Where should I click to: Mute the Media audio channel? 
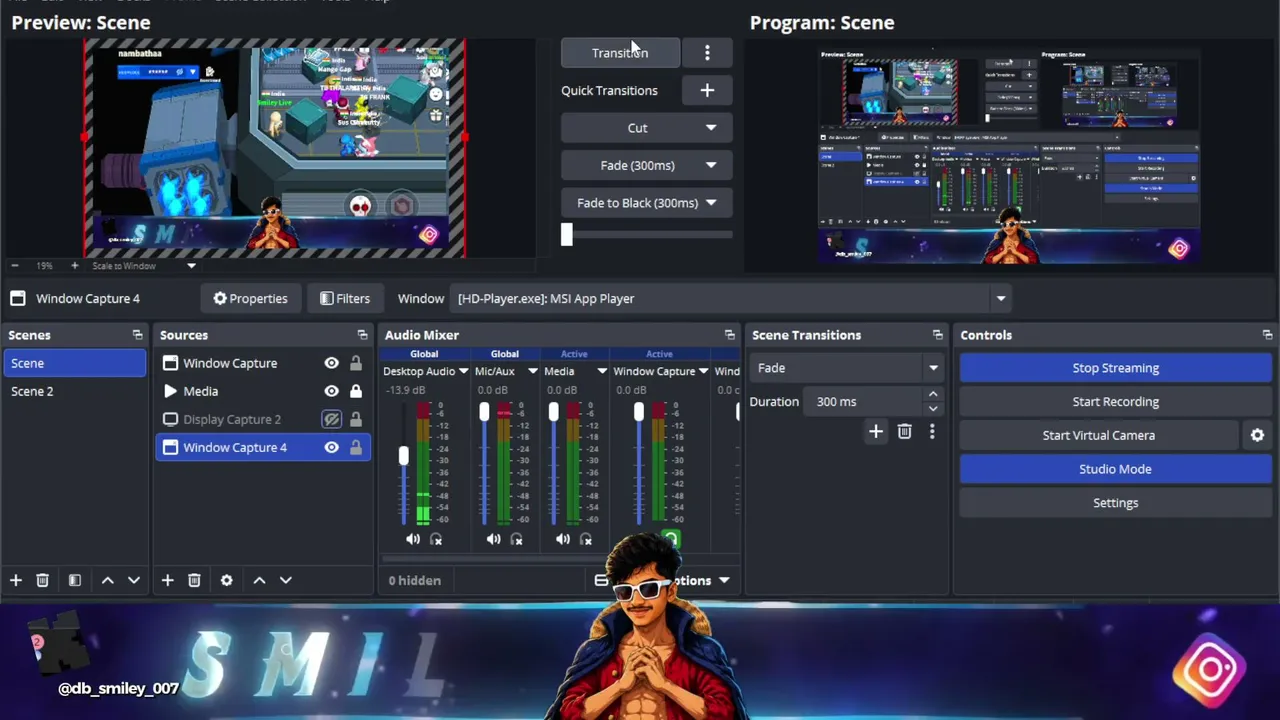click(563, 539)
